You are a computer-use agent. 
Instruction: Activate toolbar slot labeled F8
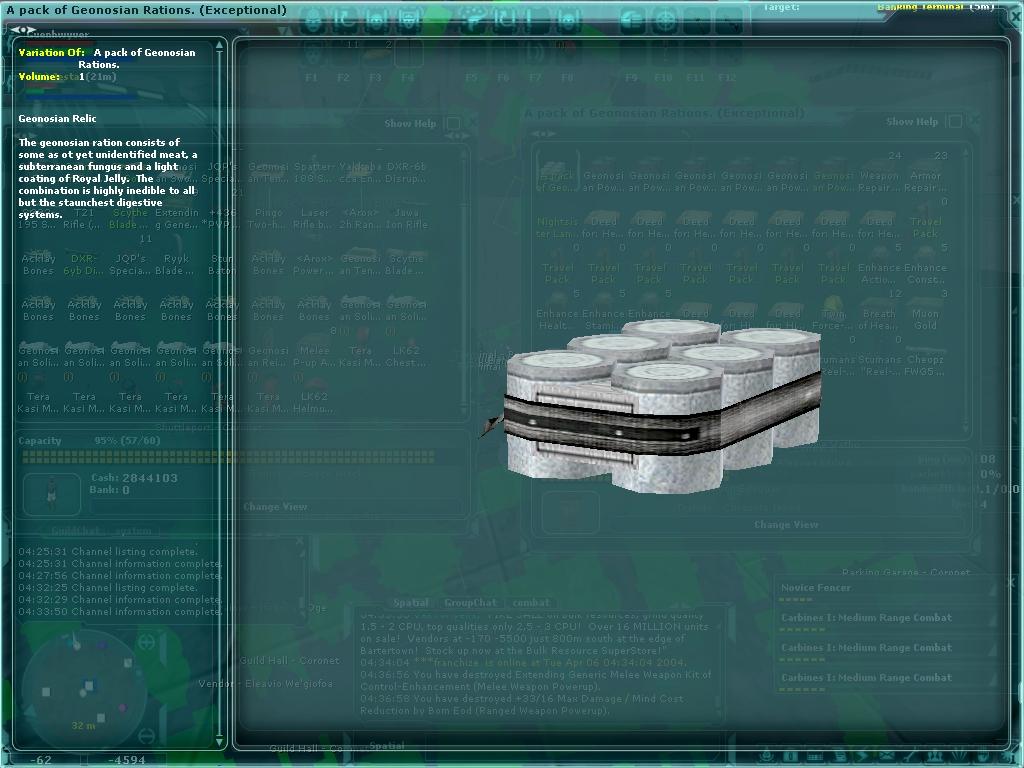tap(568, 54)
